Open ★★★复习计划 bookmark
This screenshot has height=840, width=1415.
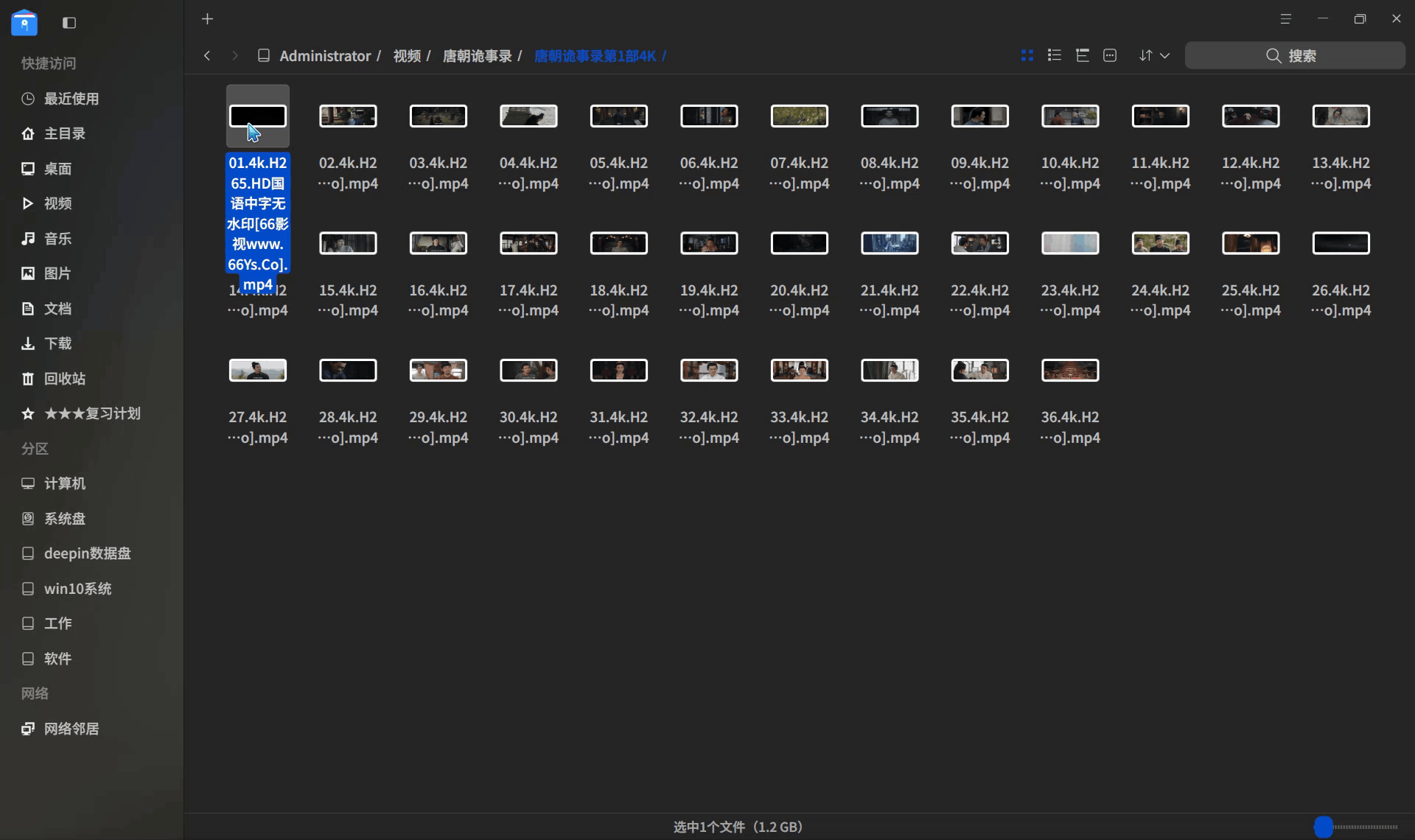(91, 413)
